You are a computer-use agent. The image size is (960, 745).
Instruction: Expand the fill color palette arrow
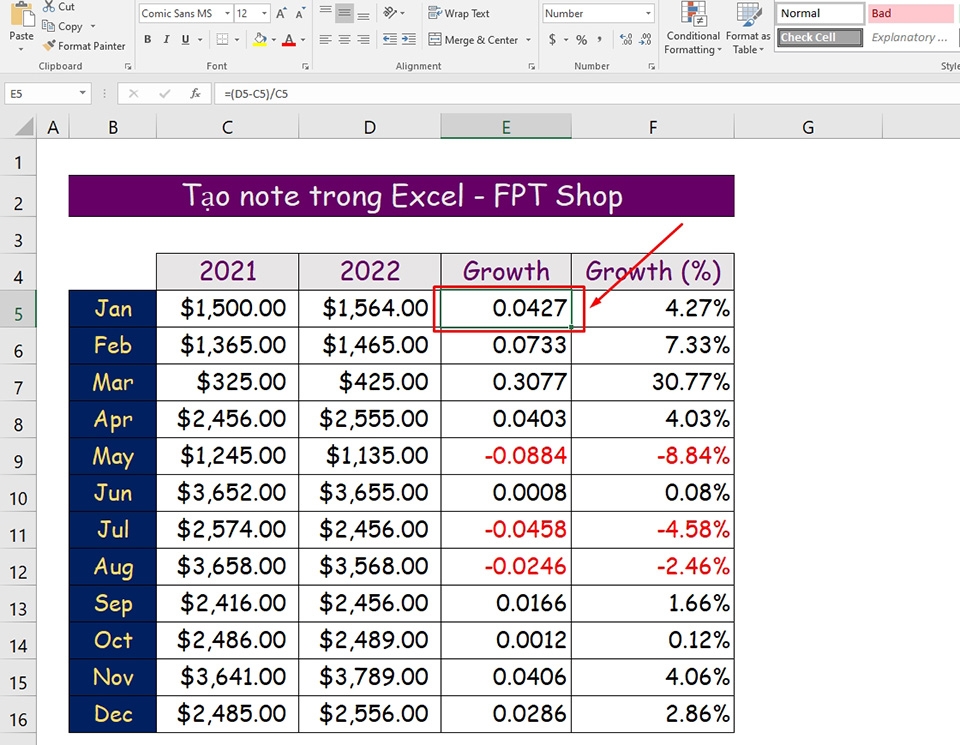tap(274, 40)
